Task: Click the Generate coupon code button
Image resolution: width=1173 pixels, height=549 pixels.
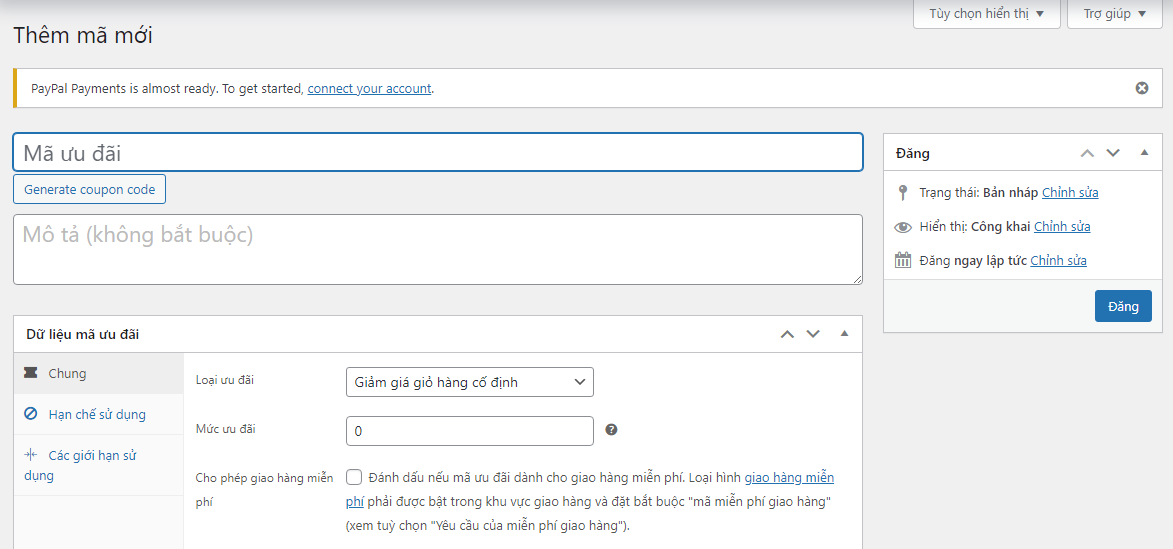Action: (89, 189)
